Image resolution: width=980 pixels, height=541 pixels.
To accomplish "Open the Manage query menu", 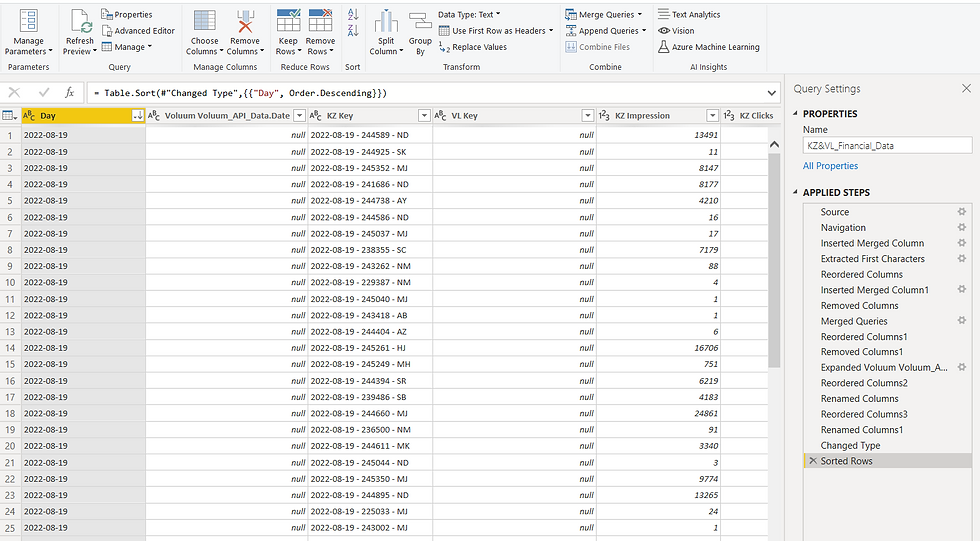I will (127, 47).
